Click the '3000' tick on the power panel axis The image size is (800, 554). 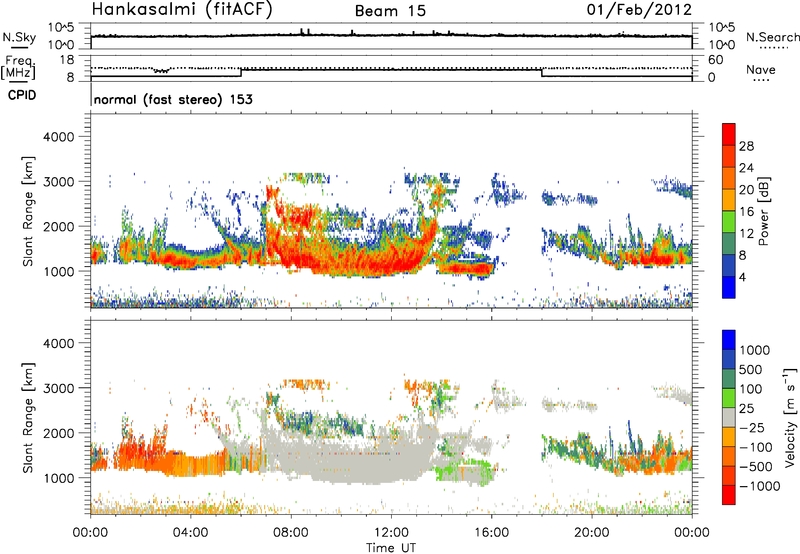[59, 182]
